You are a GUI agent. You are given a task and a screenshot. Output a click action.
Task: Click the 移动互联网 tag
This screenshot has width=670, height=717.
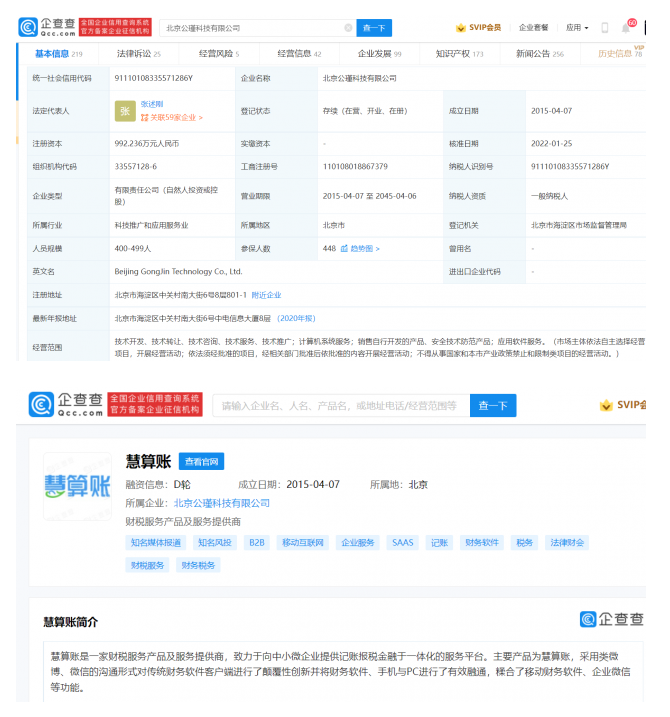pyautogui.click(x=303, y=542)
